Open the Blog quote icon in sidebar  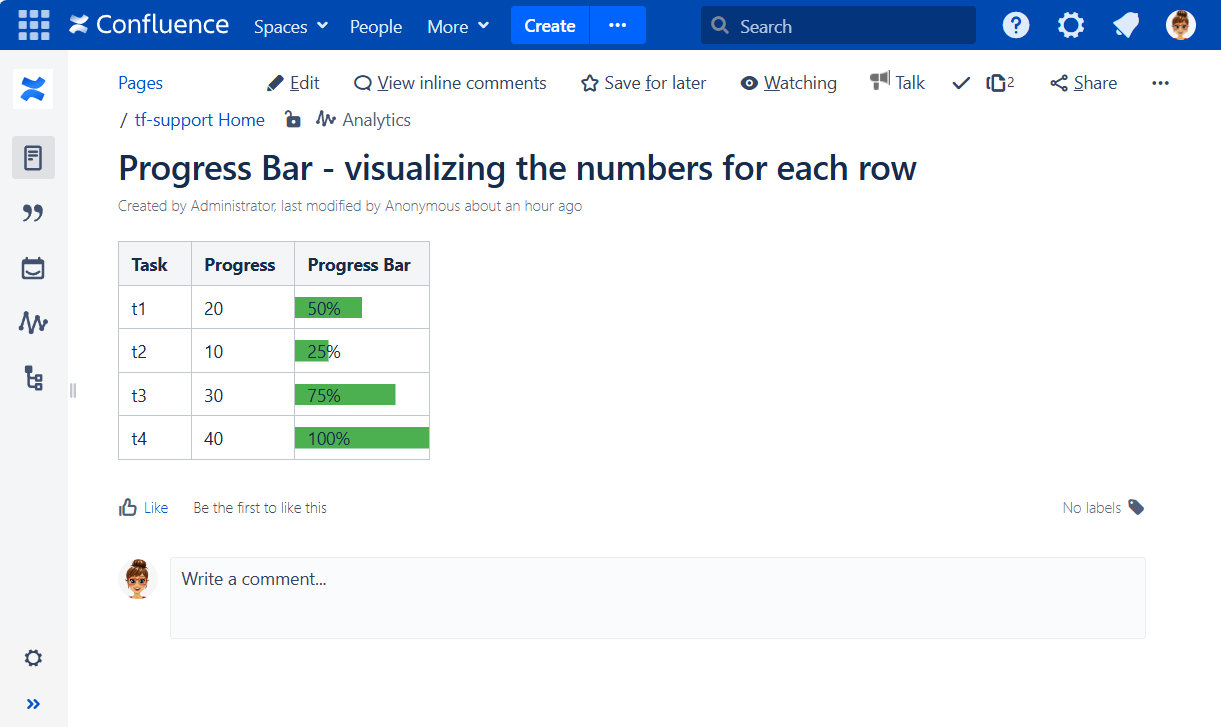pyautogui.click(x=33, y=213)
